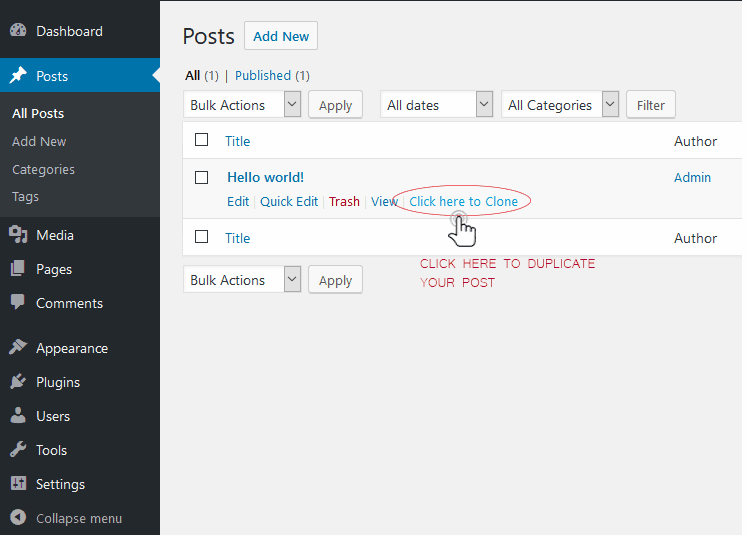Image resolution: width=747 pixels, height=536 pixels.
Task: Click the Filter button
Action: [651, 105]
